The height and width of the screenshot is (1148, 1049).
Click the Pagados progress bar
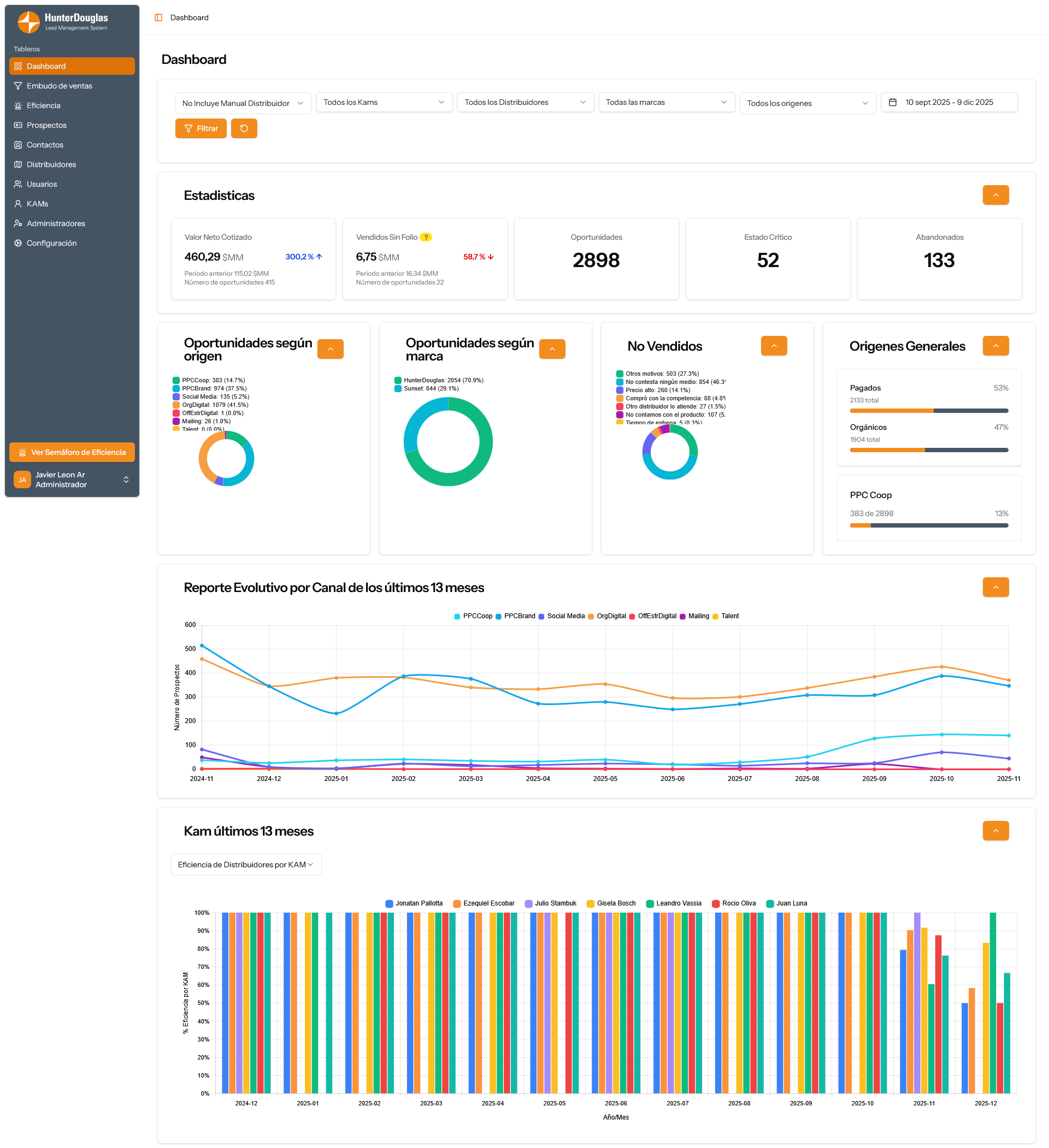pyautogui.click(x=928, y=410)
